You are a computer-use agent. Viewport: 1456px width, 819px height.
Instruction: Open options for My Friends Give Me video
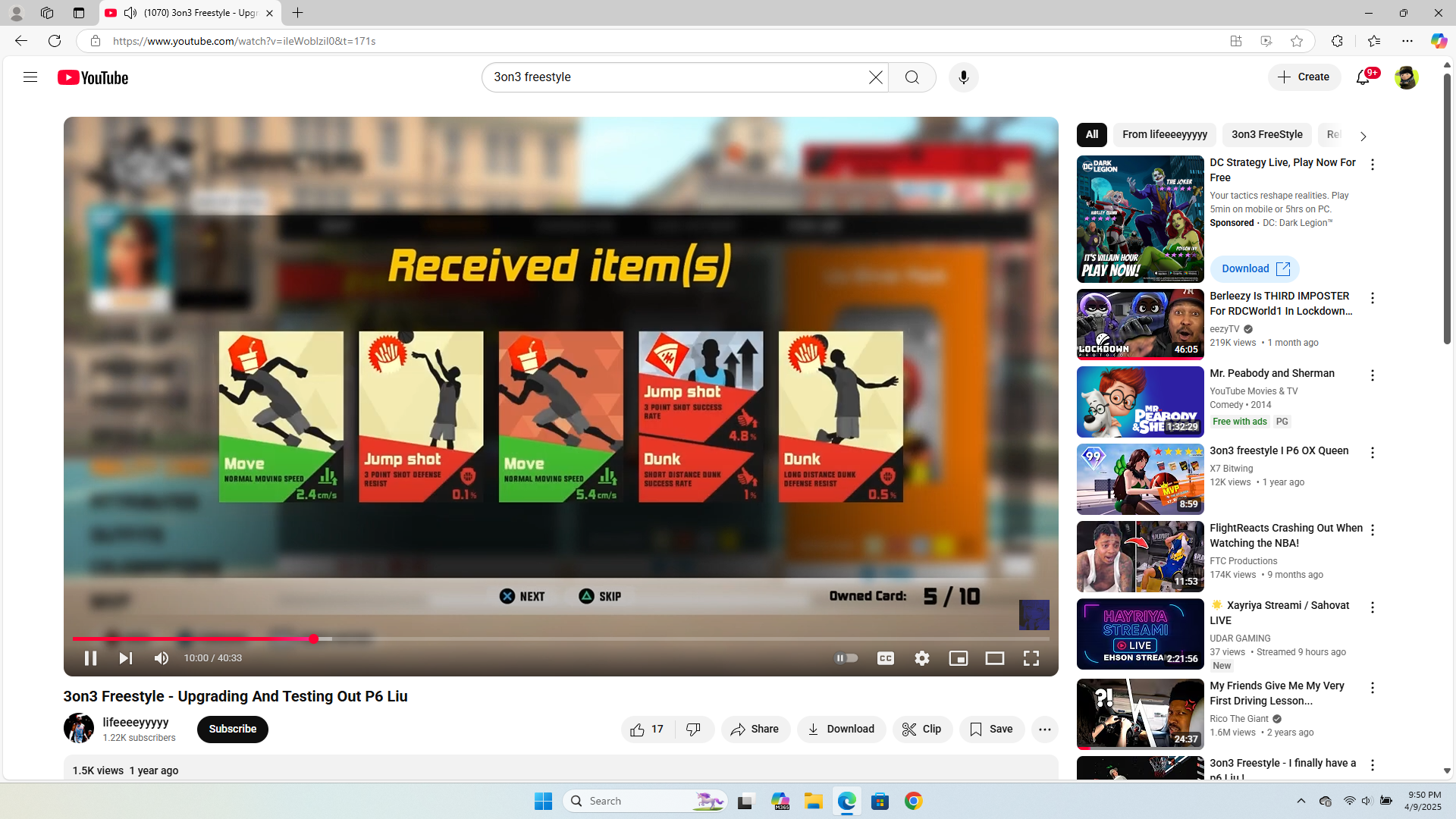coord(1373,688)
